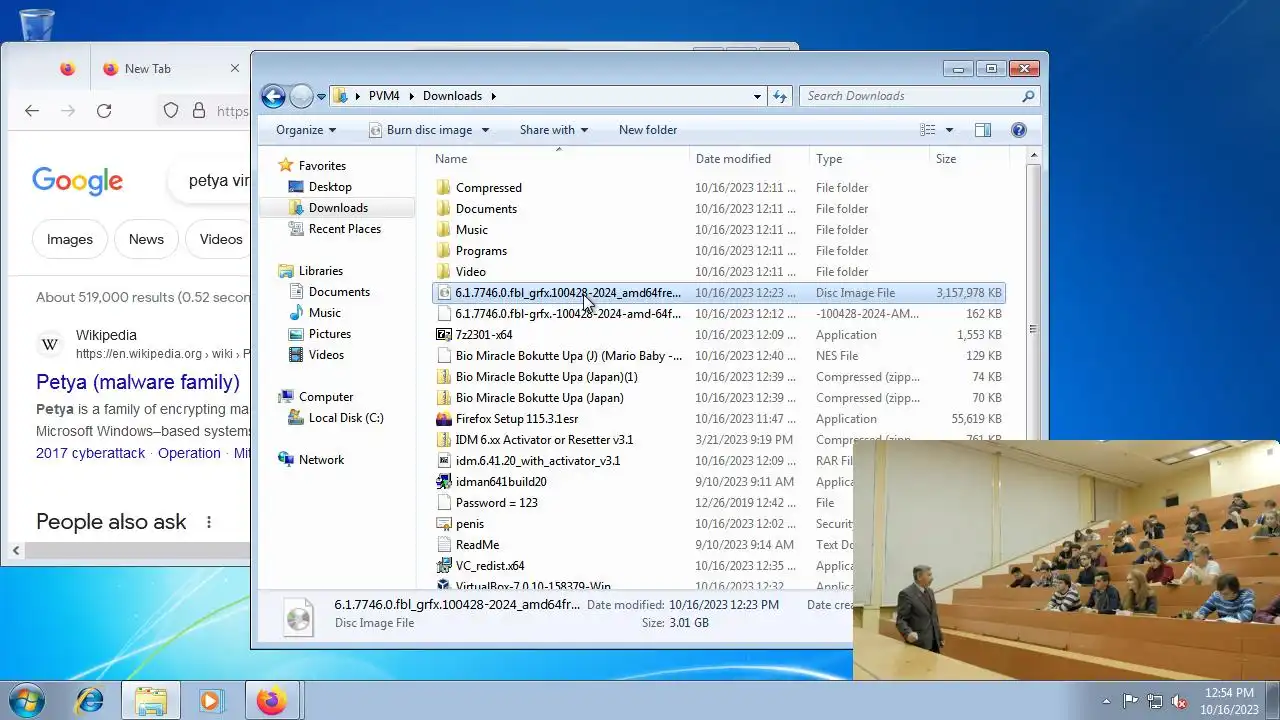1280x720 pixels.
Task: Select Bio Miracle Bokutte Upa NES file
Action: [x=718, y=356]
